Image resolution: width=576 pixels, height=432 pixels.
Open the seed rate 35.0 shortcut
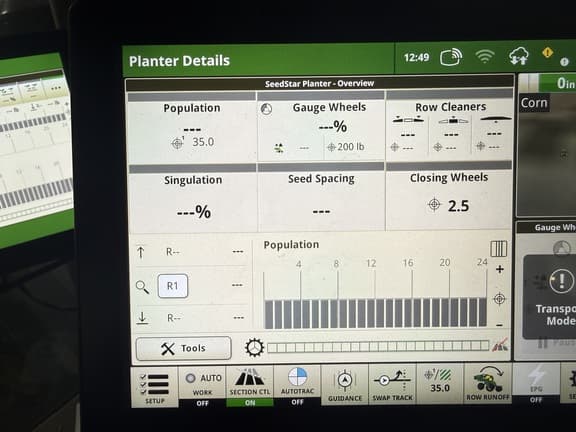click(440, 384)
